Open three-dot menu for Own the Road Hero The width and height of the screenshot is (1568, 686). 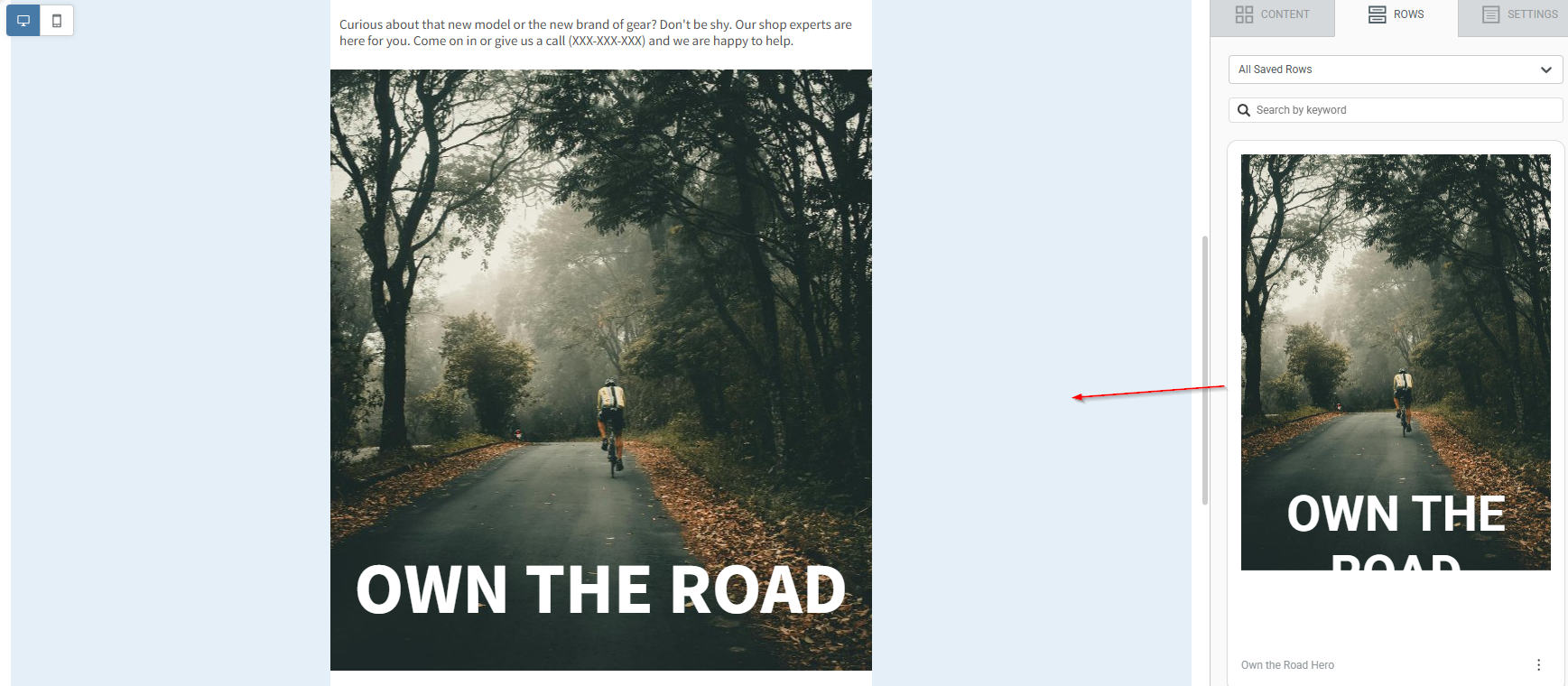[x=1538, y=664]
